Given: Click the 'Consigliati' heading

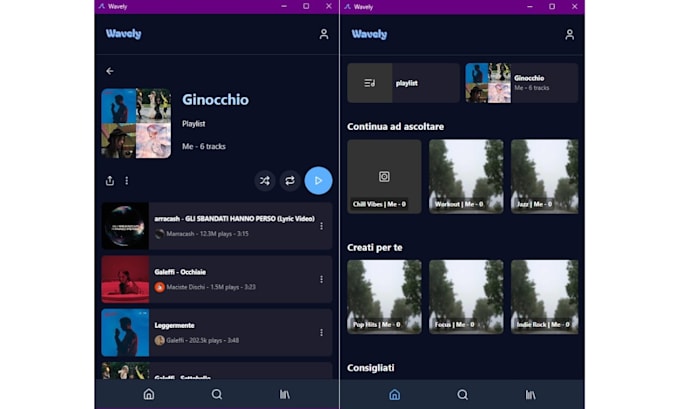Looking at the screenshot, I should 371,368.
